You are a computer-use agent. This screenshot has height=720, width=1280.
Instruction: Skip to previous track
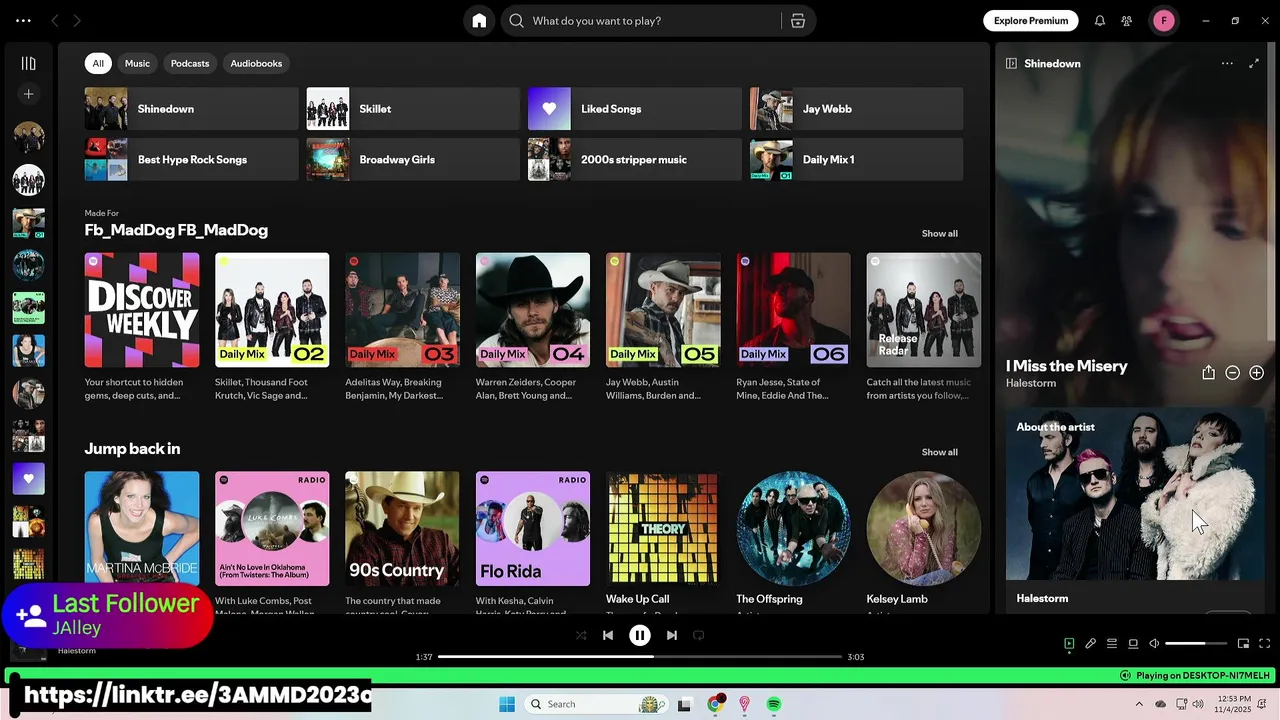[608, 635]
